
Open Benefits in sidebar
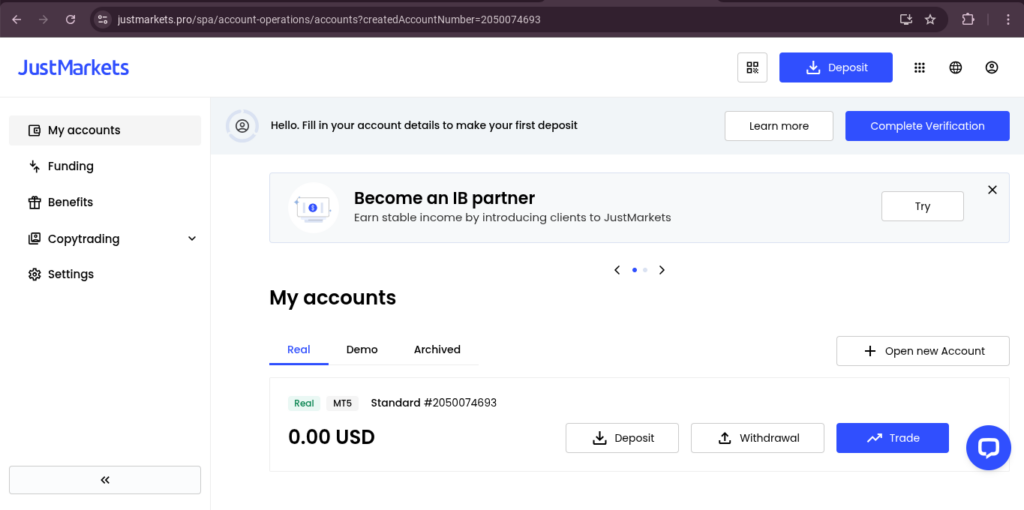click(x=105, y=202)
